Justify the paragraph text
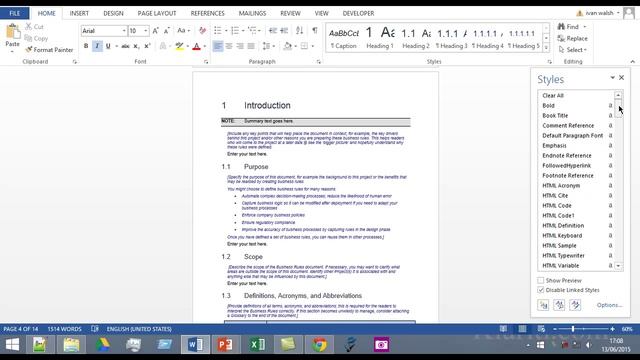 251,46
